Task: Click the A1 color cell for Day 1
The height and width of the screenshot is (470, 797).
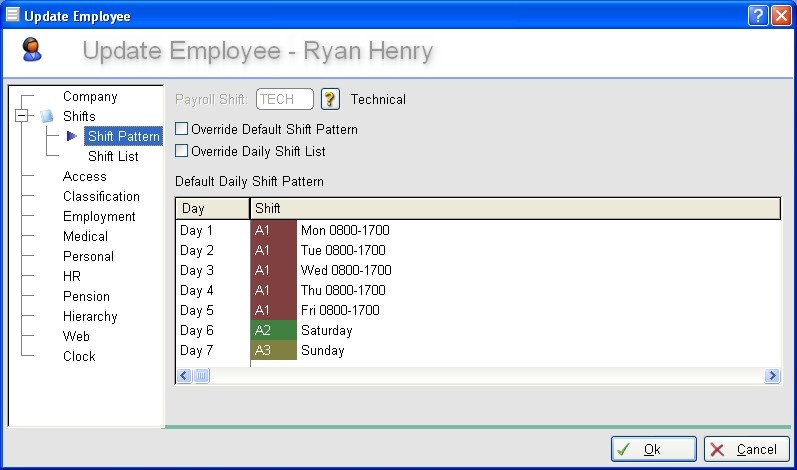Action: pyautogui.click(x=273, y=230)
